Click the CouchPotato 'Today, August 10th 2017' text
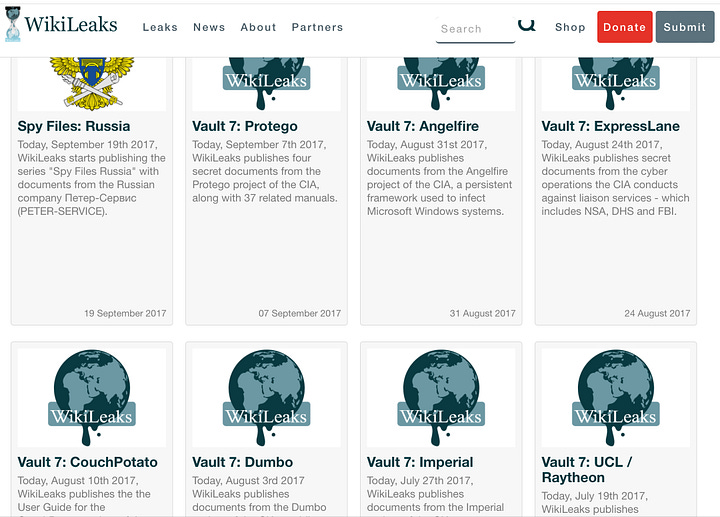This screenshot has width=720, height=517. [78, 481]
